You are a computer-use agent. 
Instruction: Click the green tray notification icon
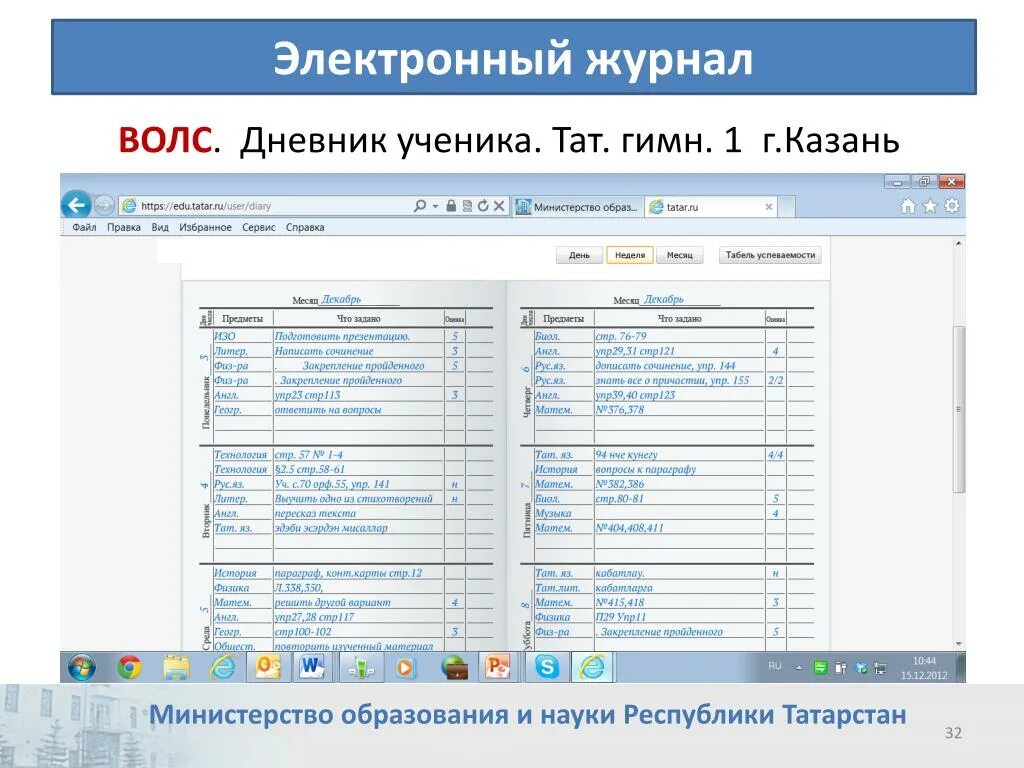821,667
